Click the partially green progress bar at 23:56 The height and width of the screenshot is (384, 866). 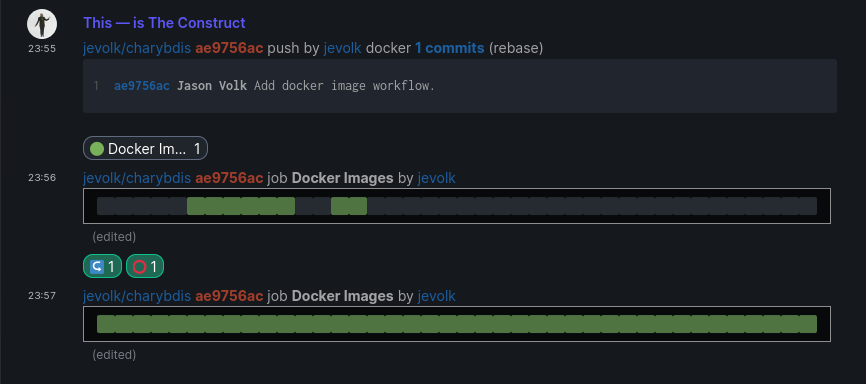click(x=457, y=206)
